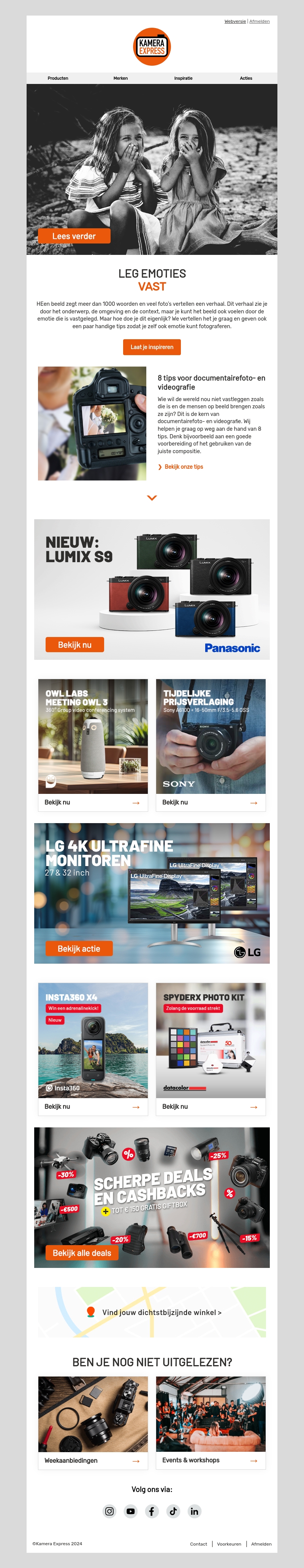Viewport: 304px width, 1568px height.
Task: Open the YouTube social icon
Action: coord(131,1511)
